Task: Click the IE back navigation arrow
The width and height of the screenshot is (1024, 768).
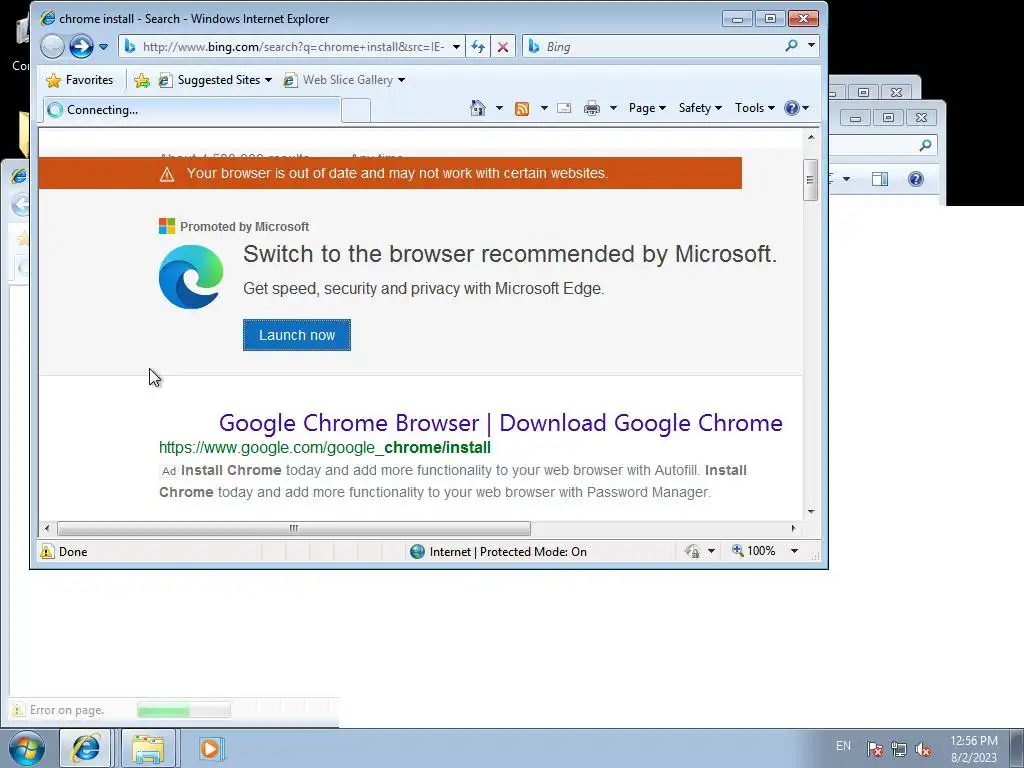Action: tap(52, 46)
